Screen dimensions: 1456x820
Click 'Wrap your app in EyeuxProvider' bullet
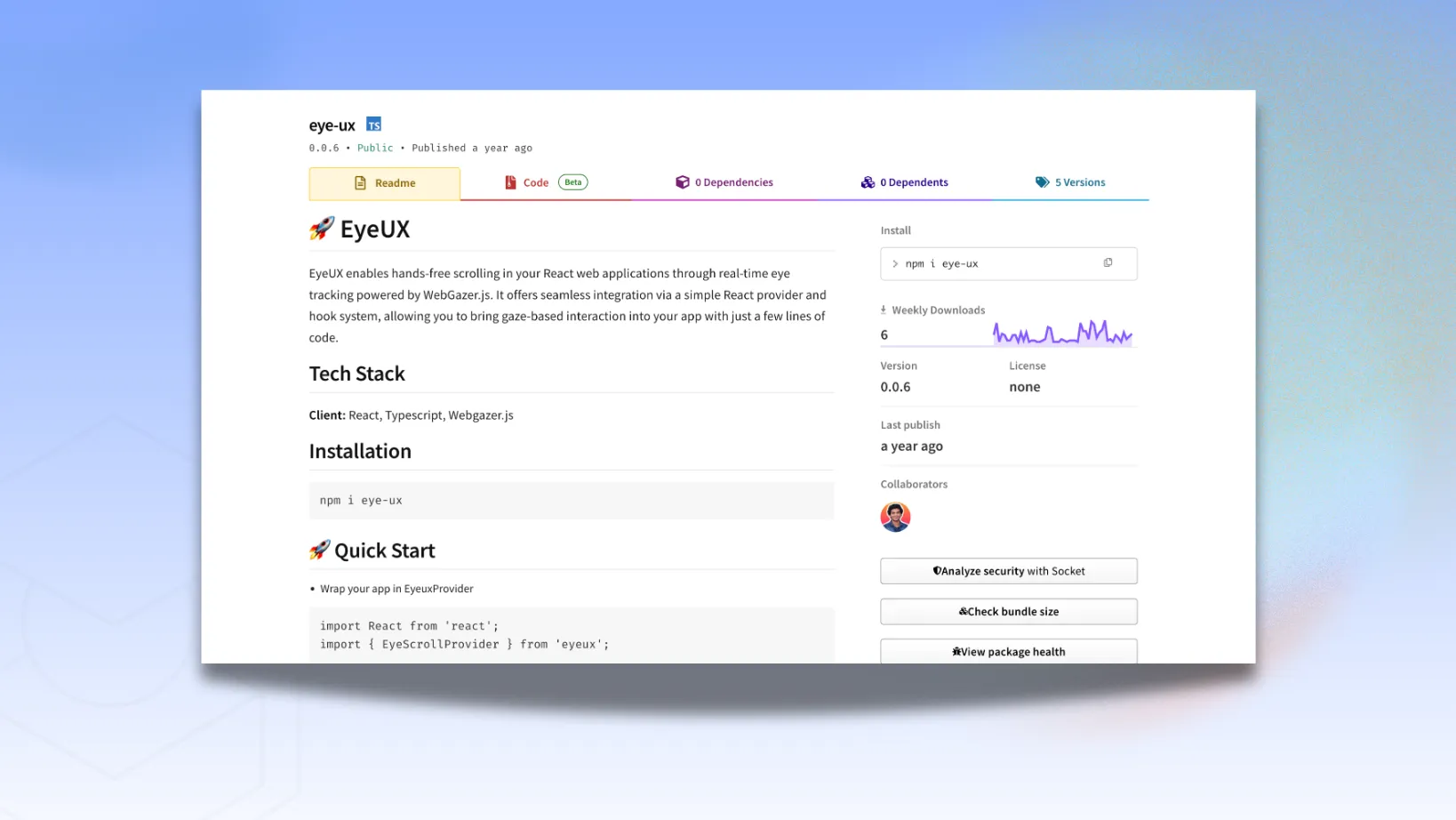[x=396, y=589]
